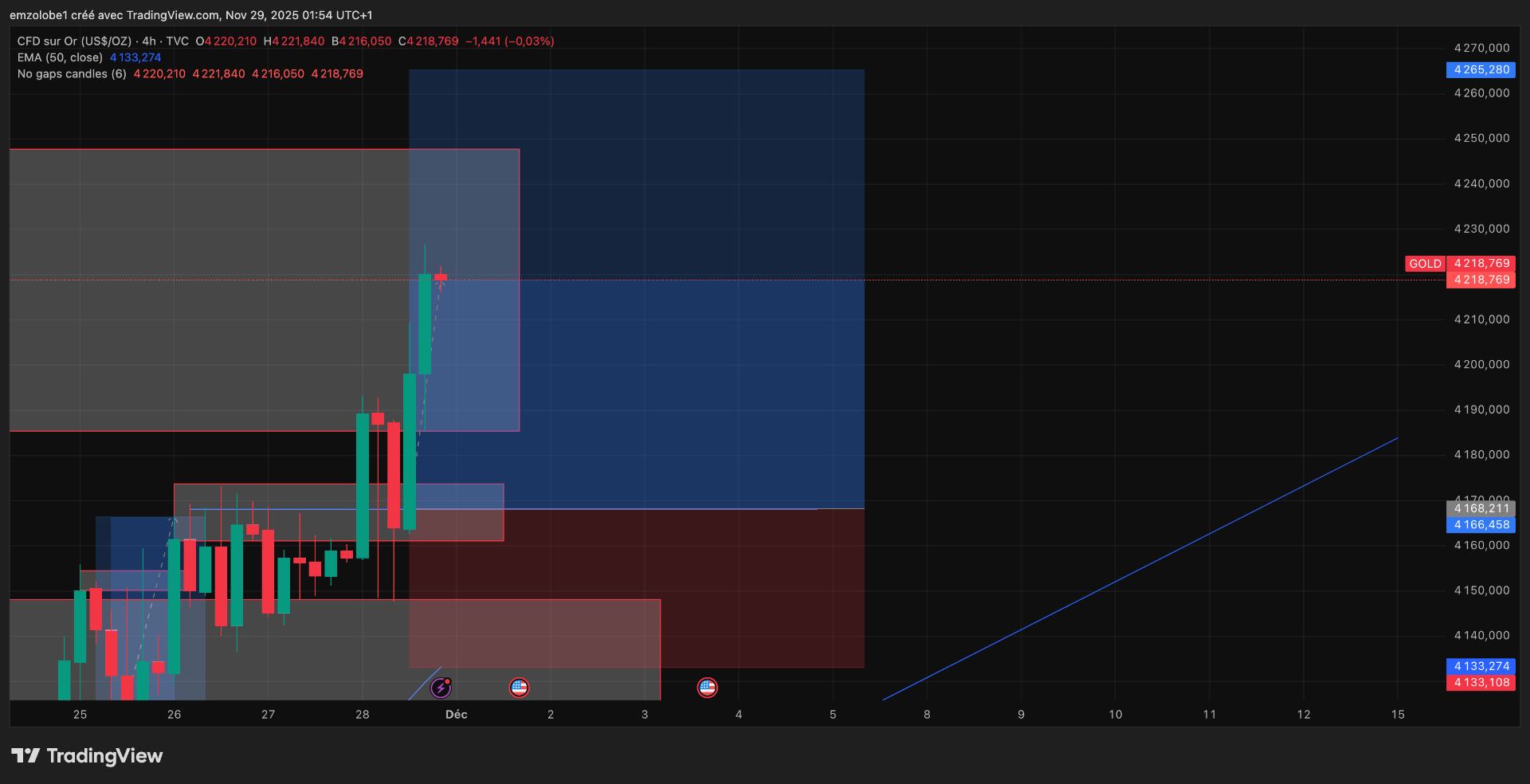
Task: Click the blue 4265,280 price label
Action: point(1481,70)
